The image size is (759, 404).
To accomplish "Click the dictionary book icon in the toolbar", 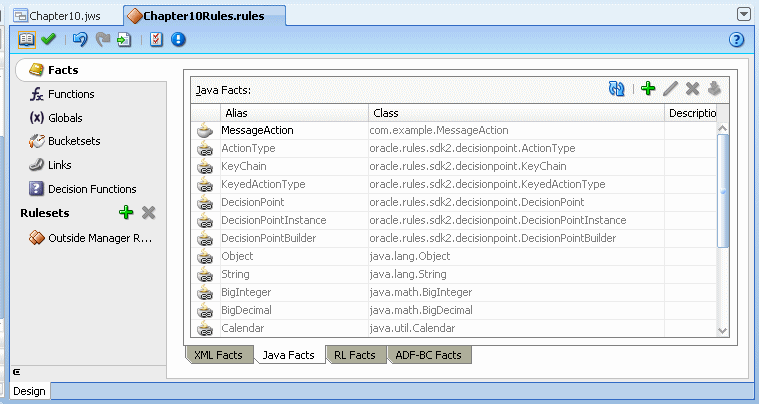I will click(27, 40).
